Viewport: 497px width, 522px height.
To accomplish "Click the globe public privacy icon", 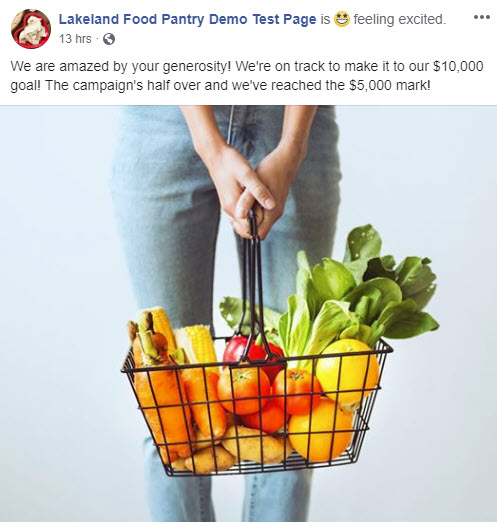I will click(x=109, y=39).
